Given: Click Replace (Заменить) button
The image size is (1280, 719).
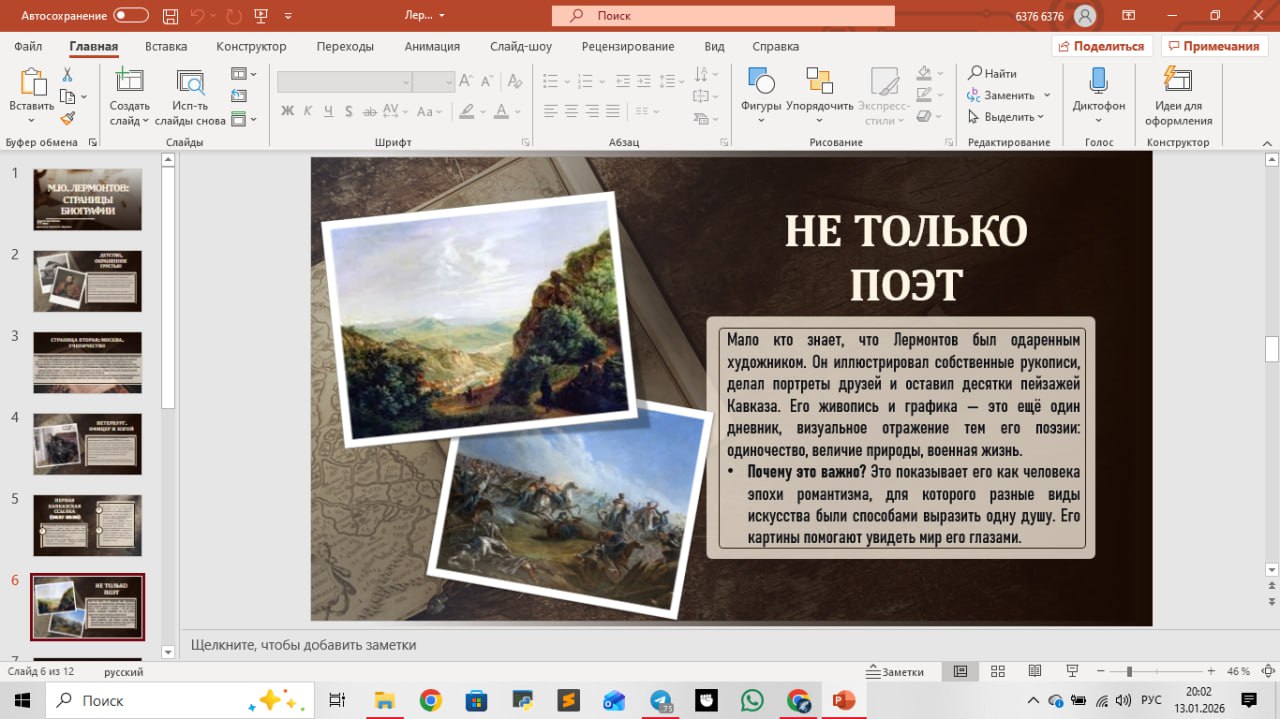Looking at the screenshot, I should (1001, 95).
